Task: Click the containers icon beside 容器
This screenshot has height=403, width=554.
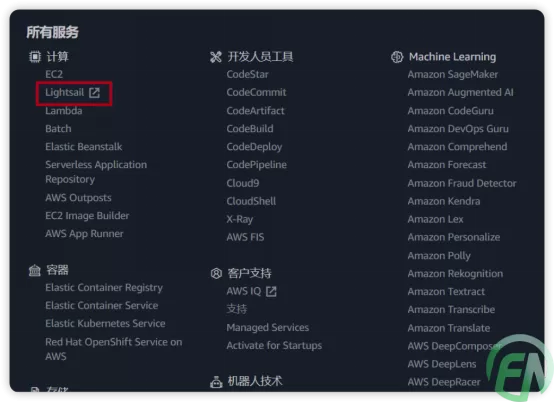Action: pyautogui.click(x=35, y=271)
